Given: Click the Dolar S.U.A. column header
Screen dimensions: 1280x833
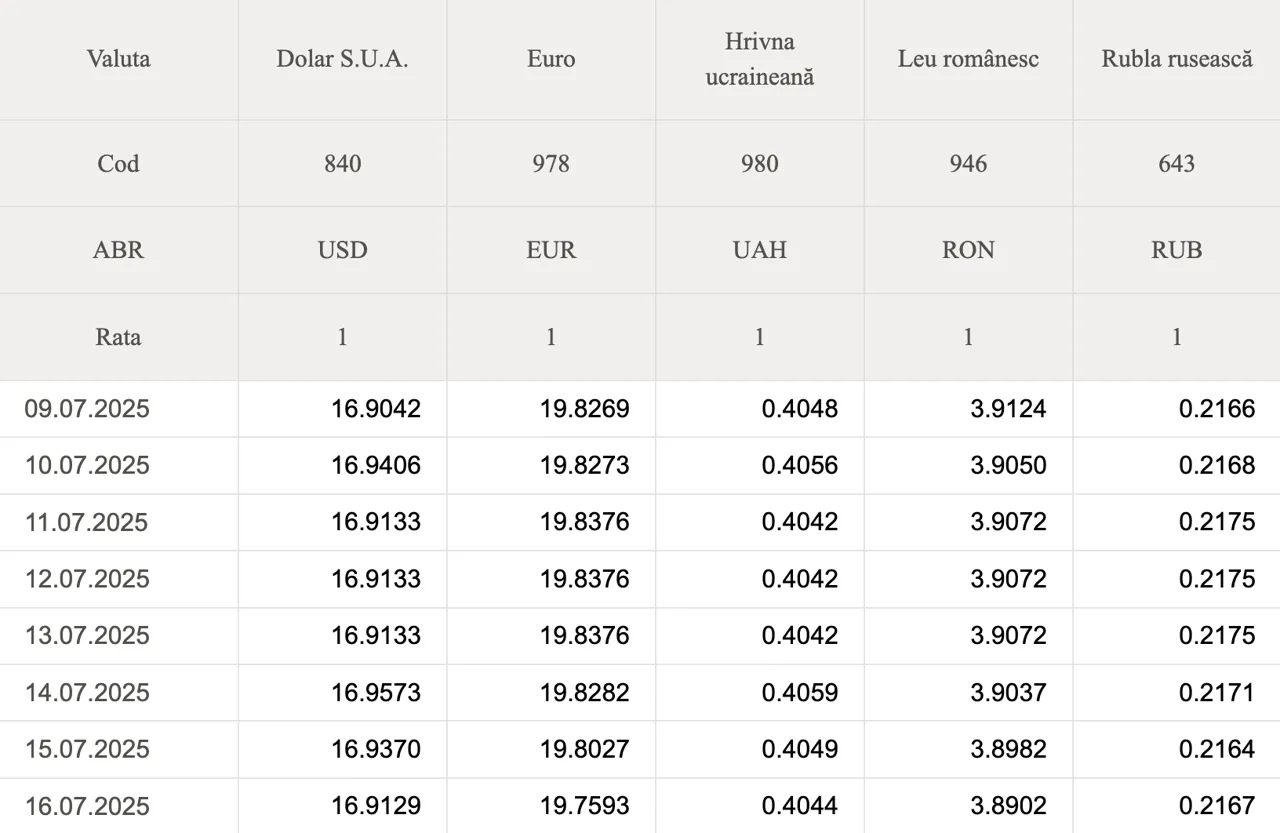Looking at the screenshot, I should (342, 59).
